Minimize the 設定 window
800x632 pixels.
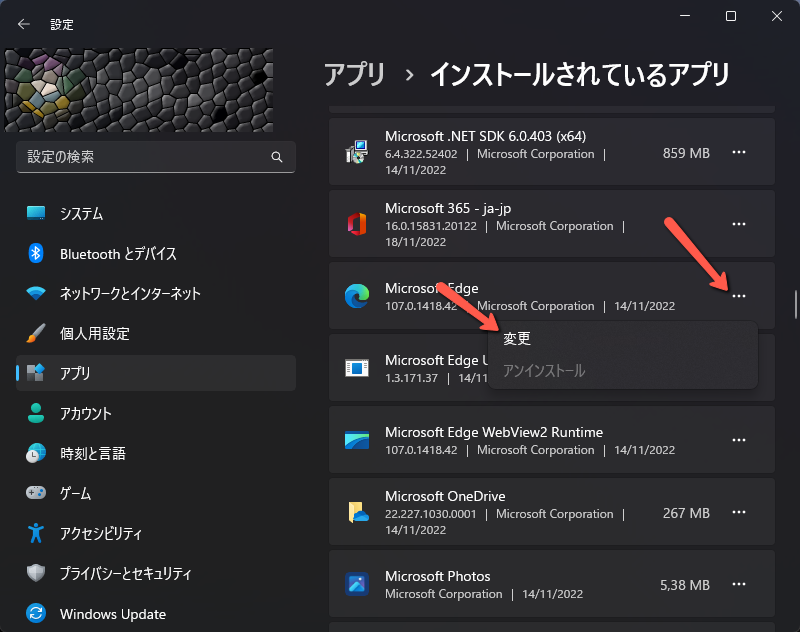tap(685, 16)
